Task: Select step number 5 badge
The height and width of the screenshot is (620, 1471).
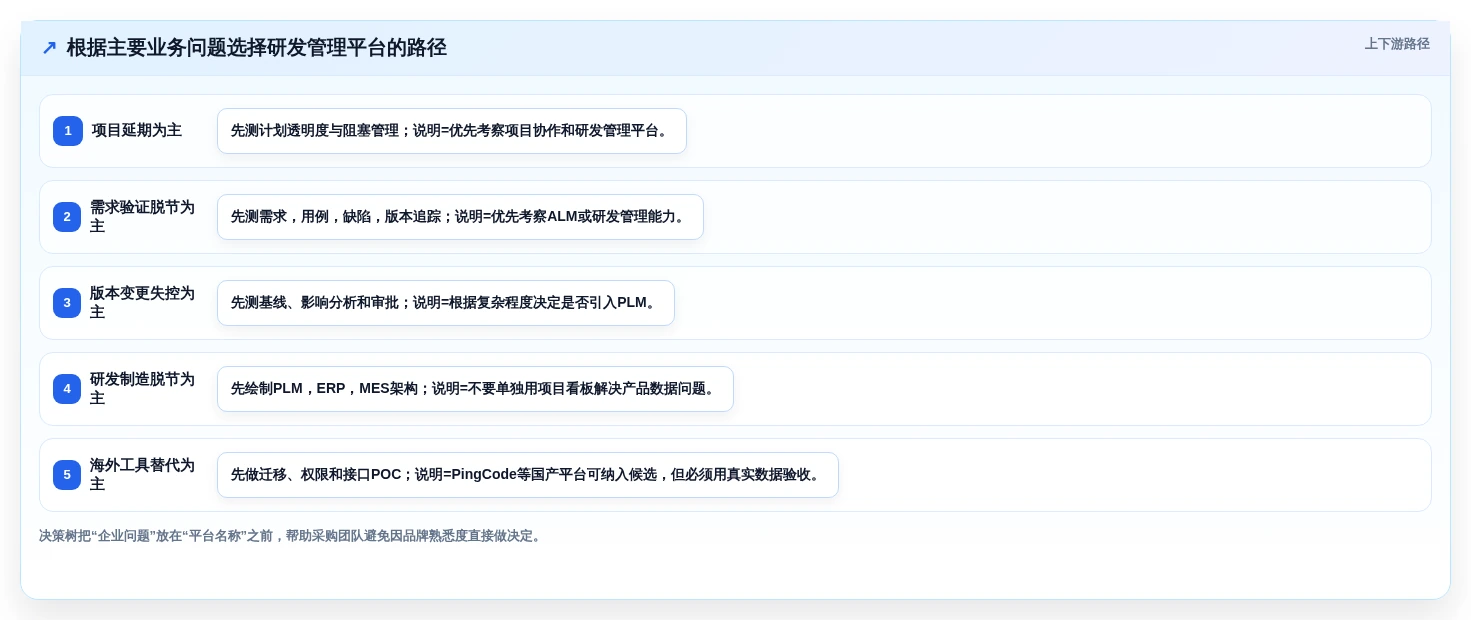Action: pos(67,475)
